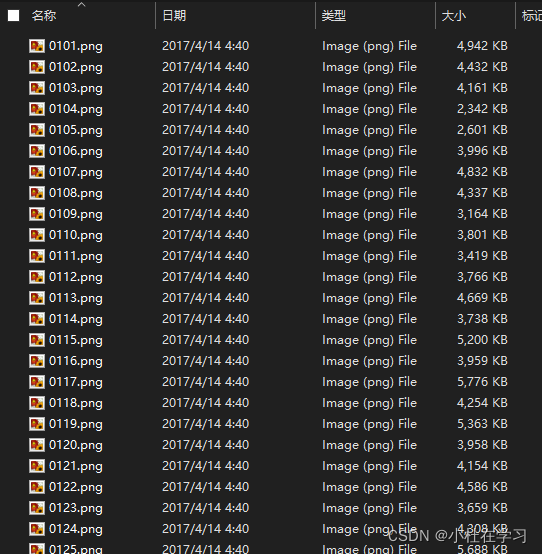Select the 0111.png file icon
This screenshot has width=542, height=554.
tap(37, 256)
